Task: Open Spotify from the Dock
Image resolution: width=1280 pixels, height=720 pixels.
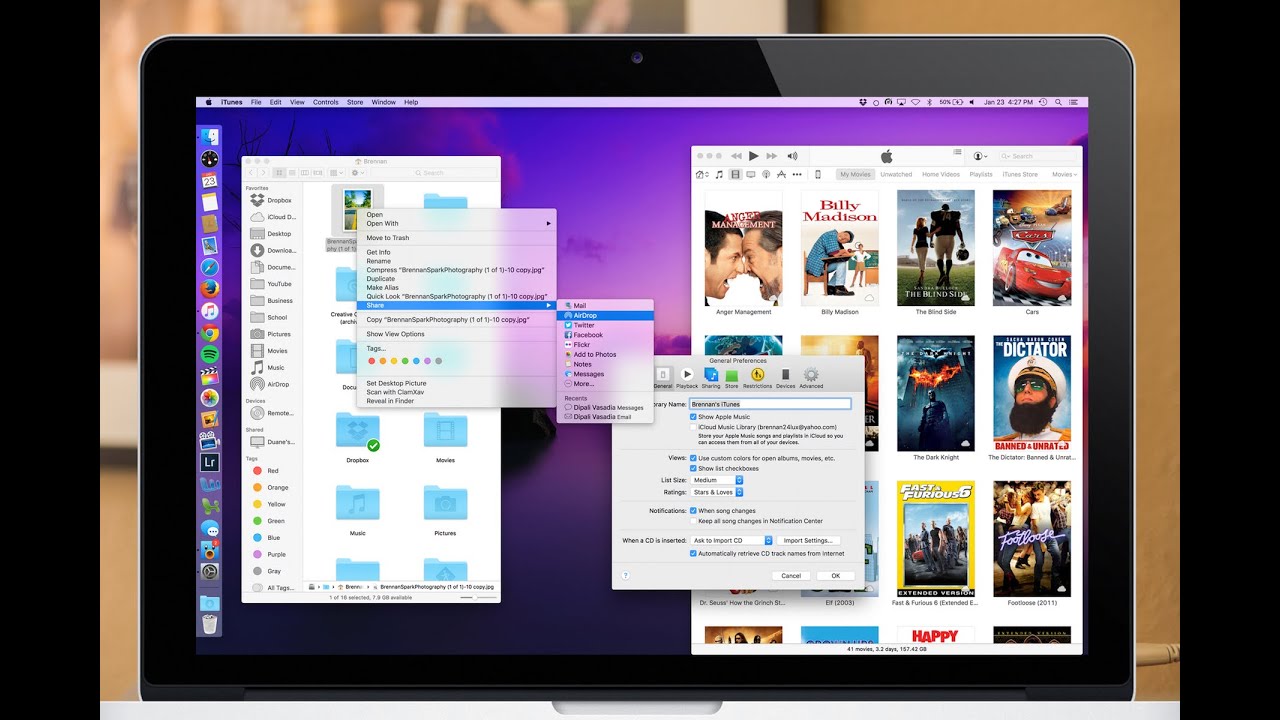Action: point(209,355)
